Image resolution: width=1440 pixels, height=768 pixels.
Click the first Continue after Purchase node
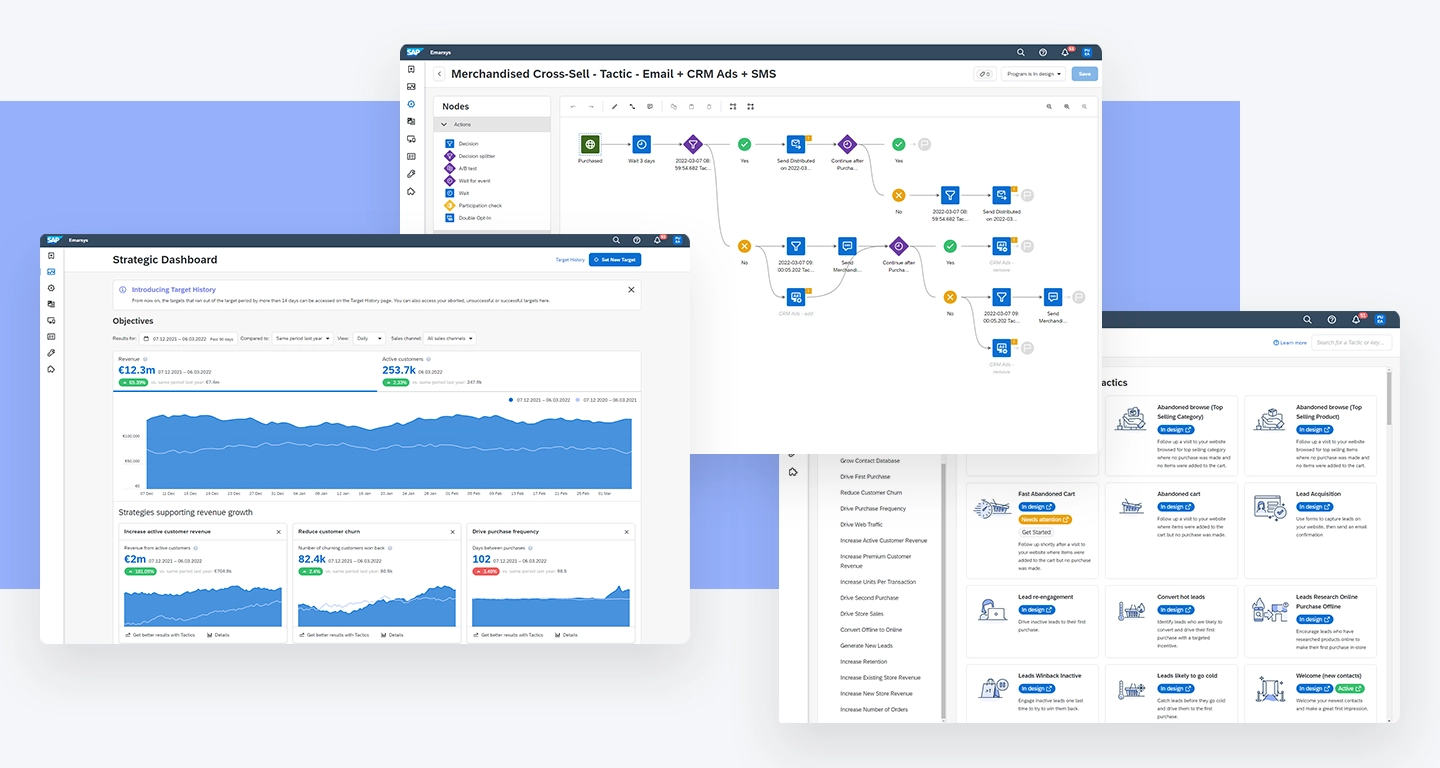coord(847,145)
